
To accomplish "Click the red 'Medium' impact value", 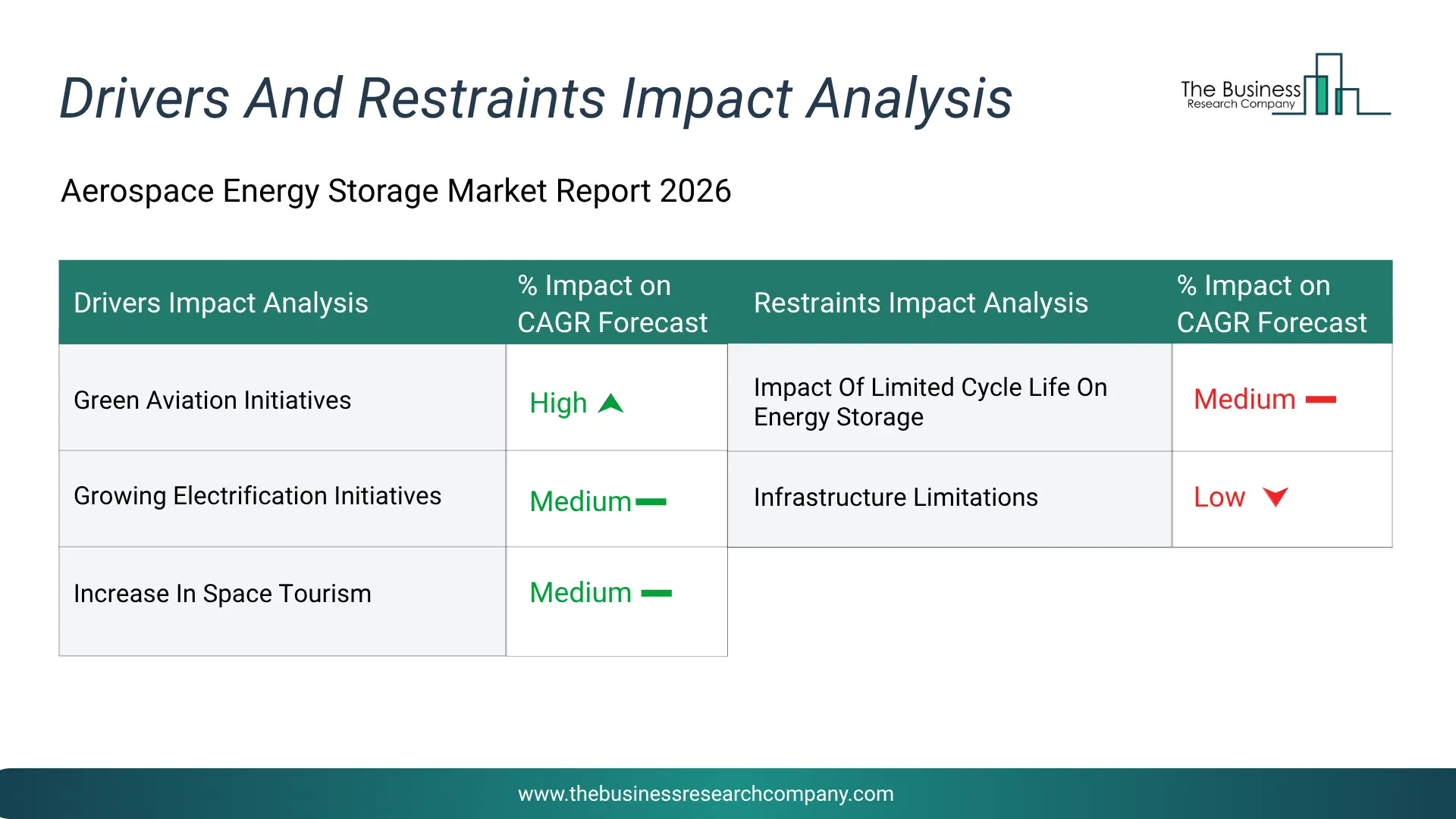I will tap(1244, 399).
